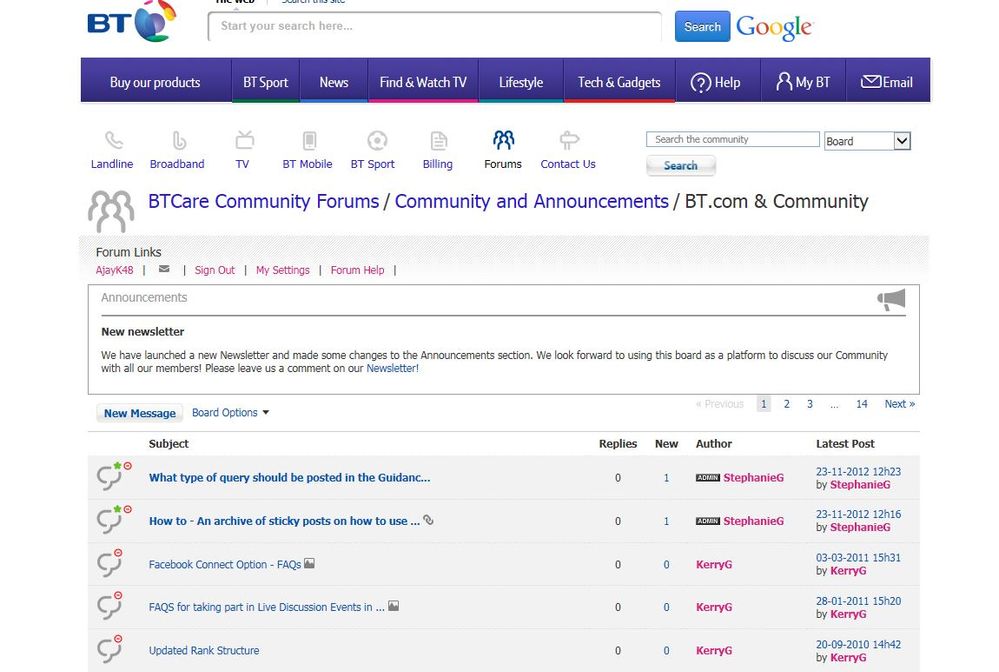Click the Latest Post column header

(x=845, y=444)
